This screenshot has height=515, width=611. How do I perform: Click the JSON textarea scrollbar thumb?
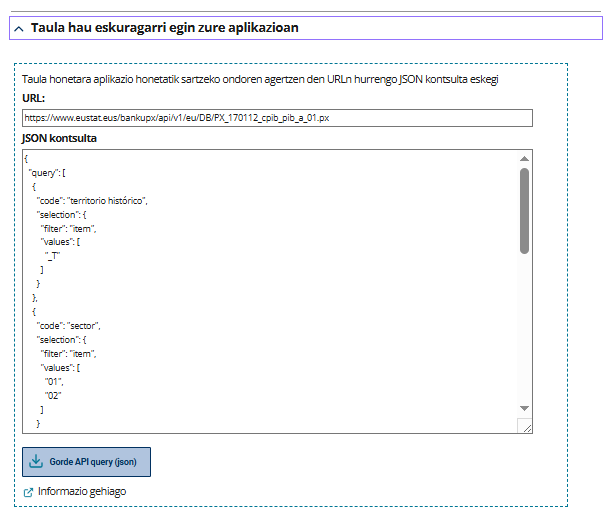click(525, 208)
